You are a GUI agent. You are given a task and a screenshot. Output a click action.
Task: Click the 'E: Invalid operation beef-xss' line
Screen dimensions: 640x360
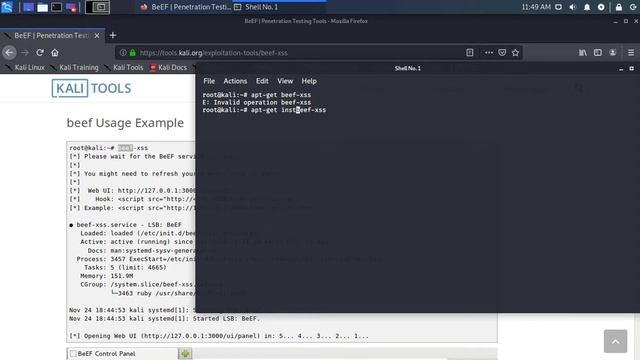[x=257, y=102]
